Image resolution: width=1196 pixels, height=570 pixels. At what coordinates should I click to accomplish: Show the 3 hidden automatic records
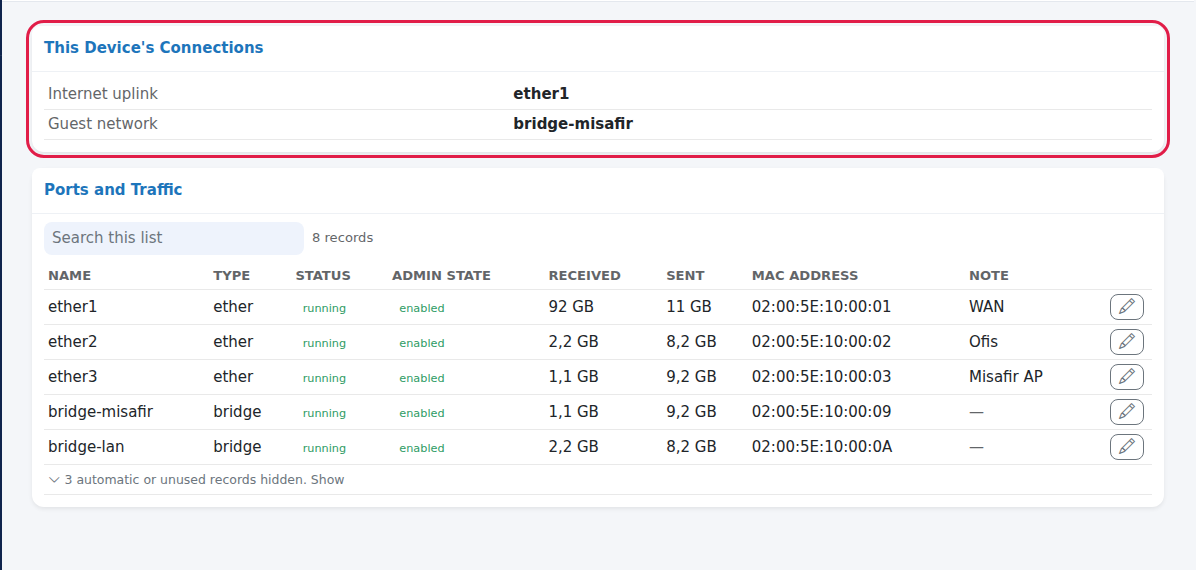click(197, 480)
